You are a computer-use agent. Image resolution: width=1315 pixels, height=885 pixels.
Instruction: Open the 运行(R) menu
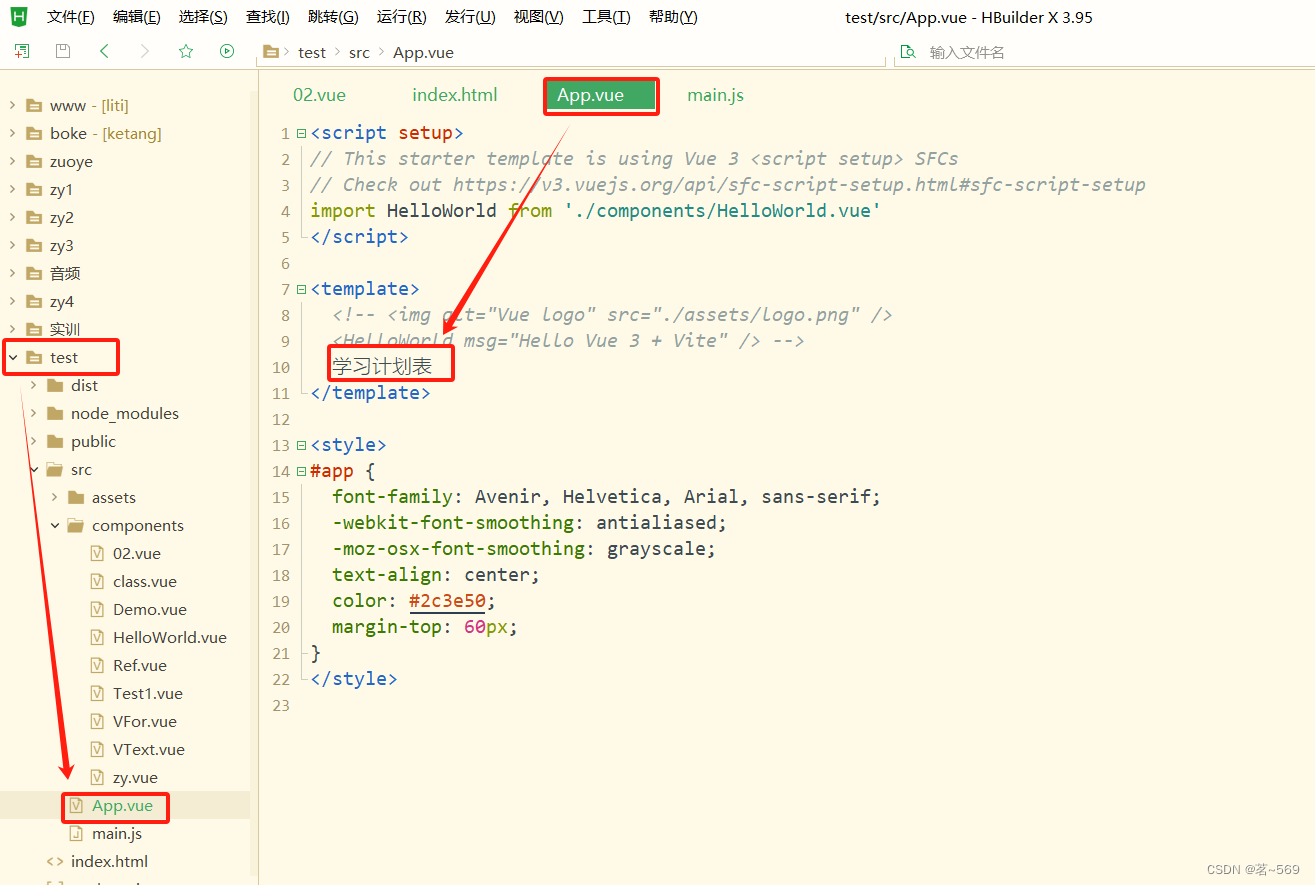coord(401,17)
